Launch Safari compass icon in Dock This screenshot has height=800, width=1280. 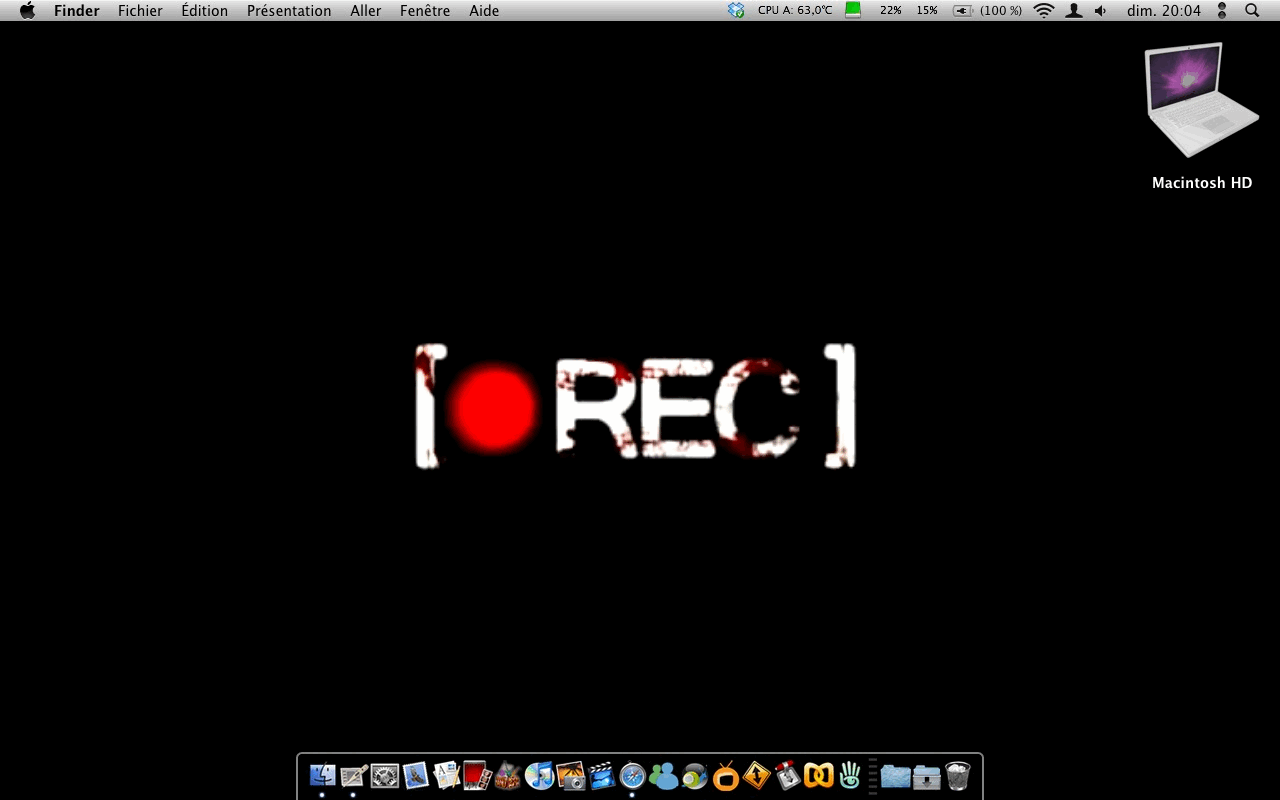pos(632,775)
